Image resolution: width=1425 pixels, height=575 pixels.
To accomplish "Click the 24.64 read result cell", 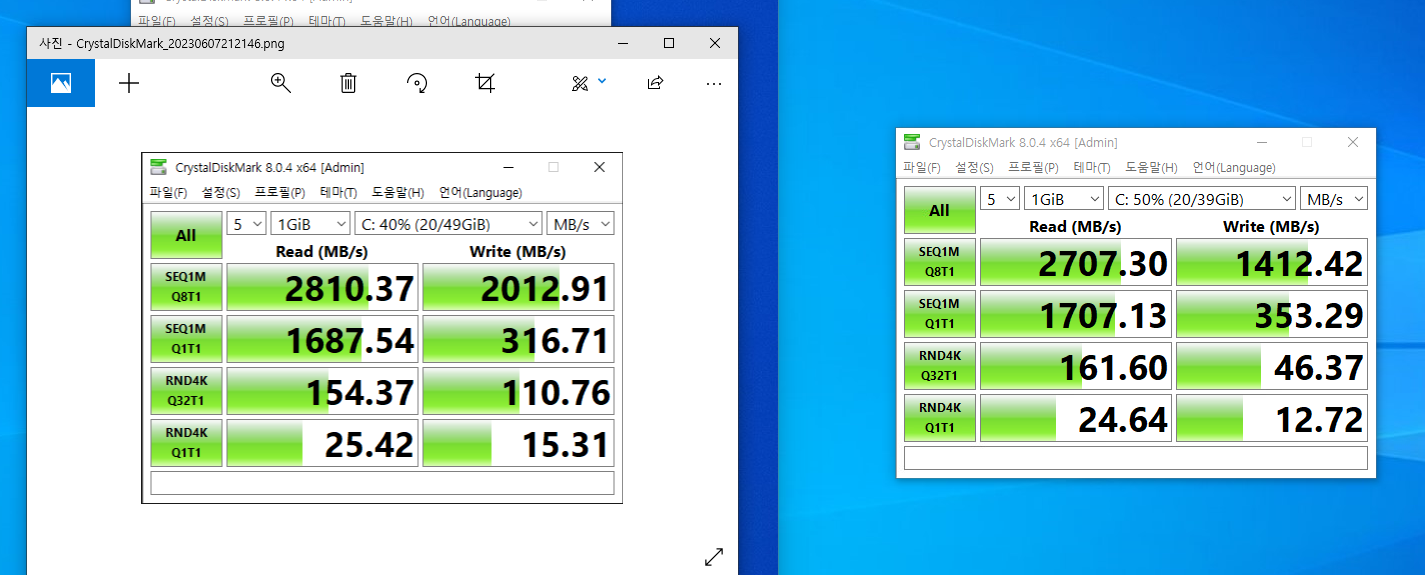I will (x=1075, y=418).
